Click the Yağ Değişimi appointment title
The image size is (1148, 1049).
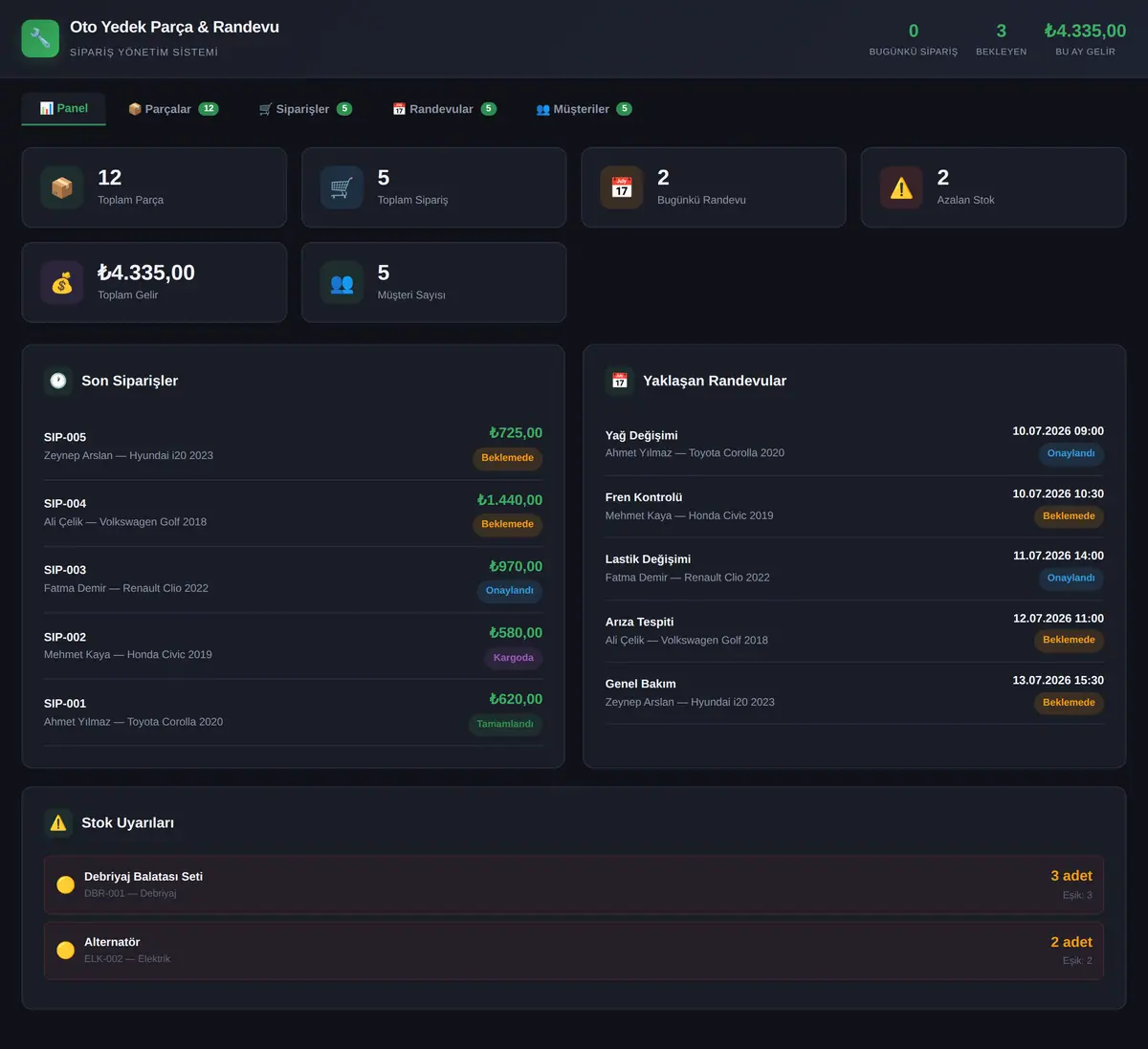642,435
